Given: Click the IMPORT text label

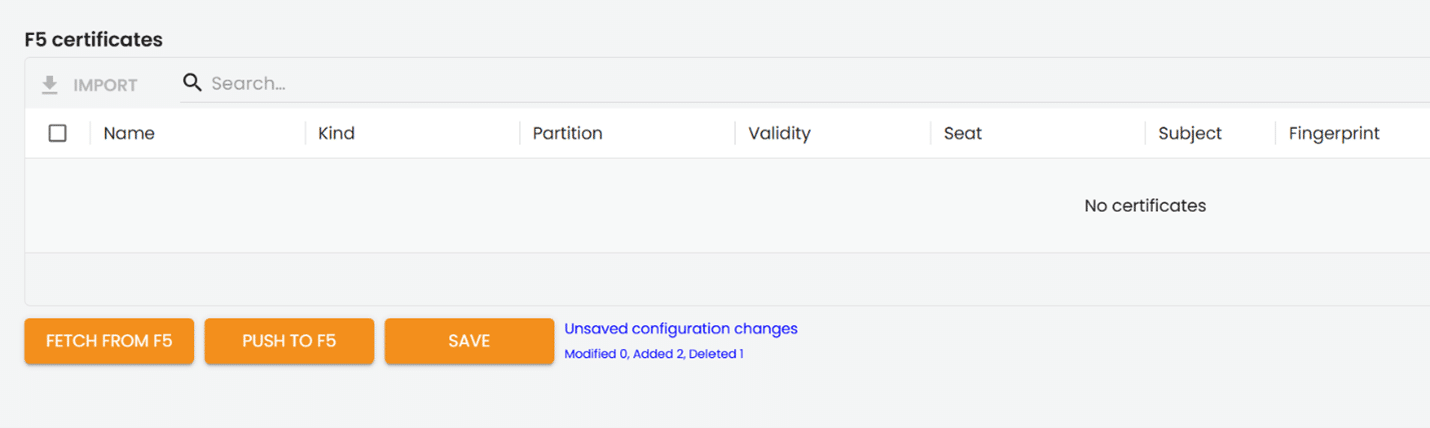Looking at the screenshot, I should (105, 86).
